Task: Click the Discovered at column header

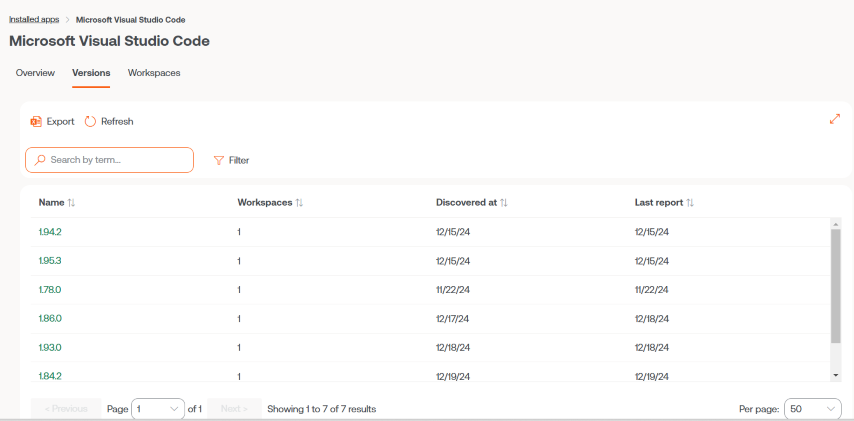Action: click(x=466, y=203)
